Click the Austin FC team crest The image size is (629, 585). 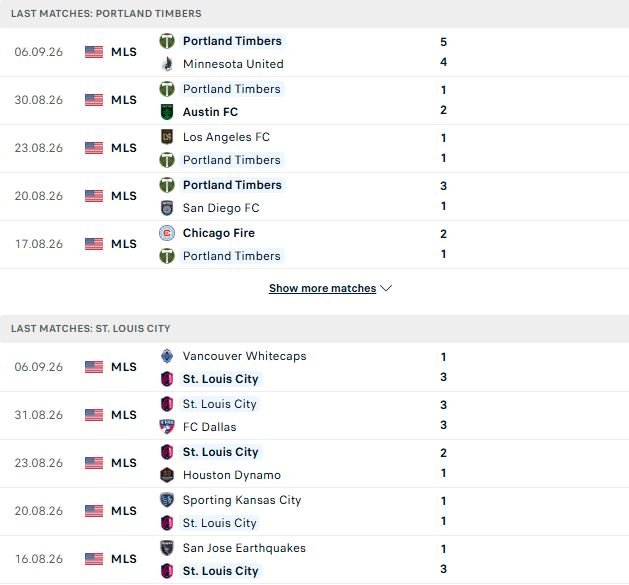(x=167, y=112)
